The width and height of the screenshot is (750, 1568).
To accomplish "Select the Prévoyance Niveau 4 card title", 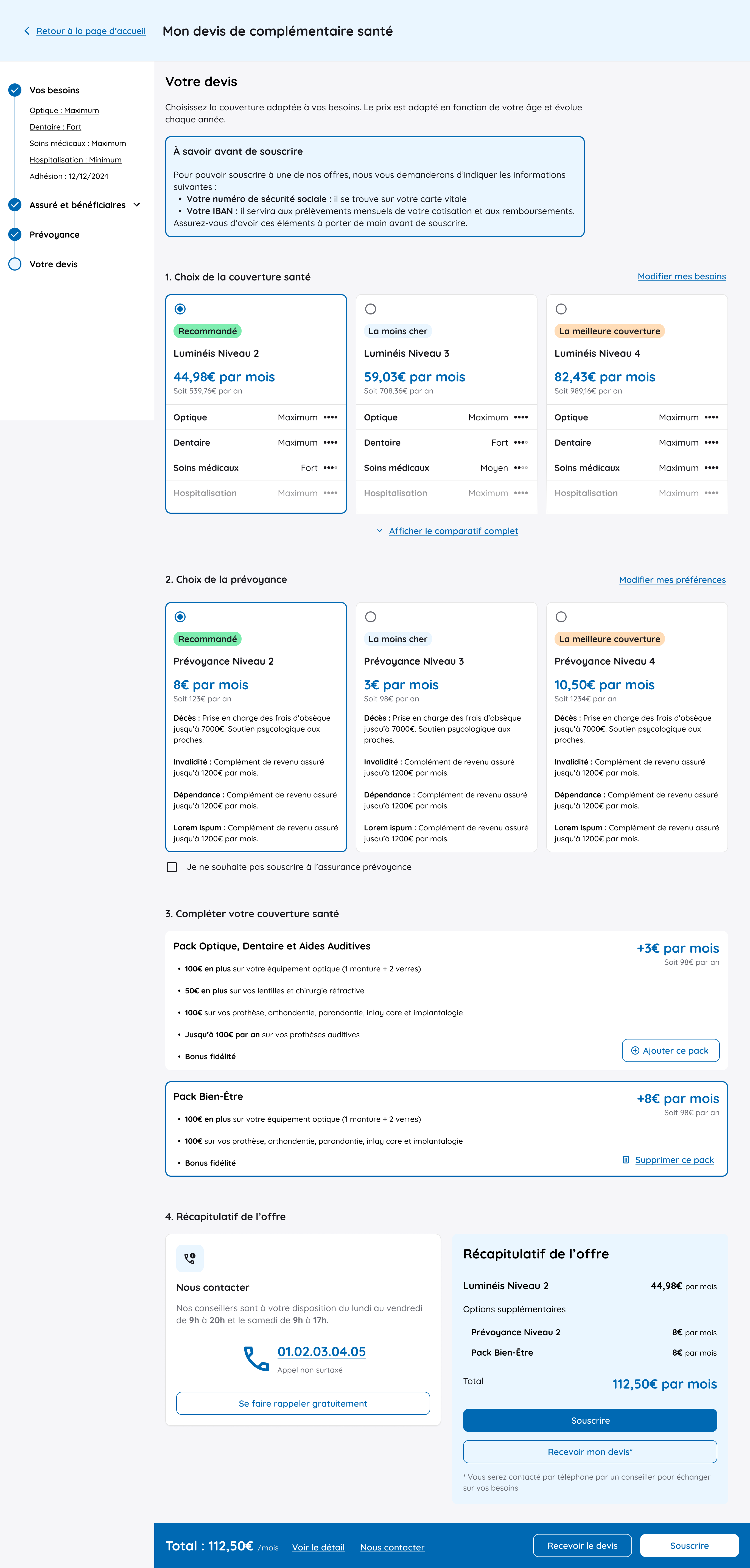I will coord(605,661).
